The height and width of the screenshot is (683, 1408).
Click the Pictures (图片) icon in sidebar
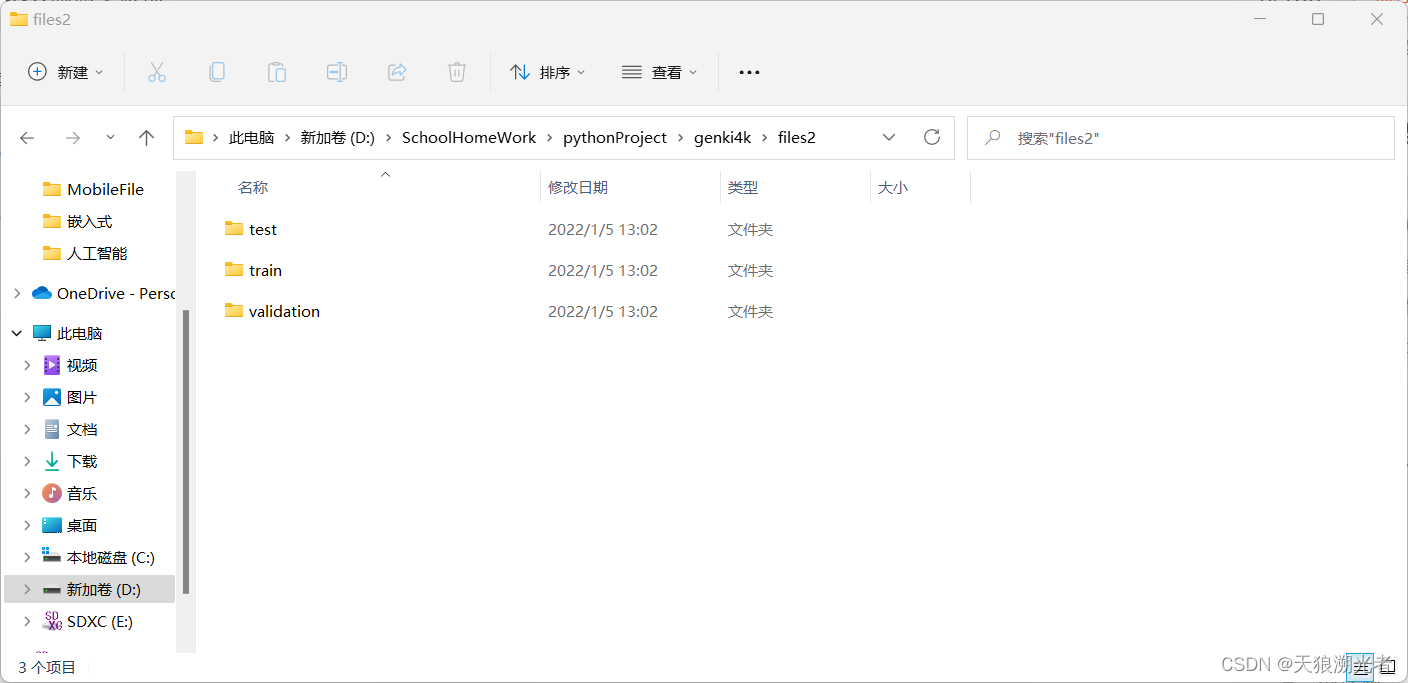(52, 397)
